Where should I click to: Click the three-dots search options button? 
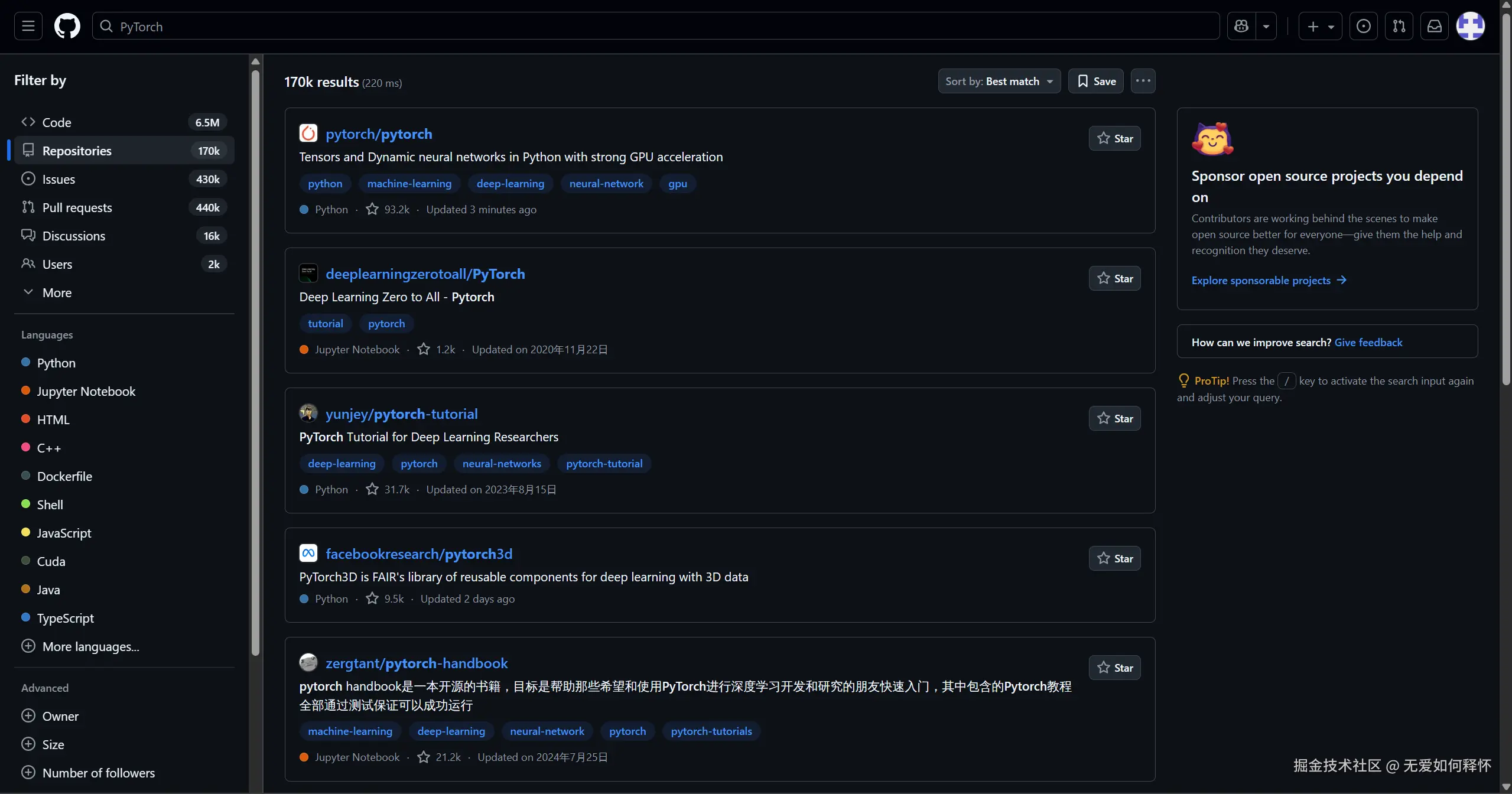pyautogui.click(x=1143, y=81)
